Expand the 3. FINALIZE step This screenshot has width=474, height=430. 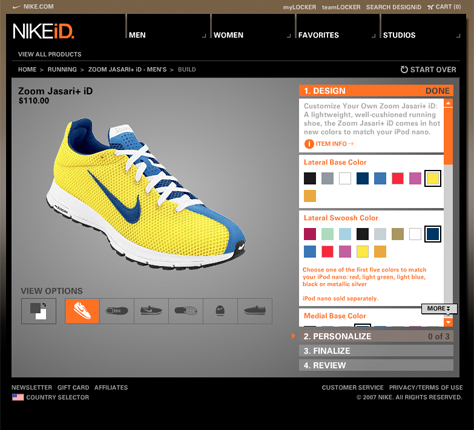(x=376, y=351)
